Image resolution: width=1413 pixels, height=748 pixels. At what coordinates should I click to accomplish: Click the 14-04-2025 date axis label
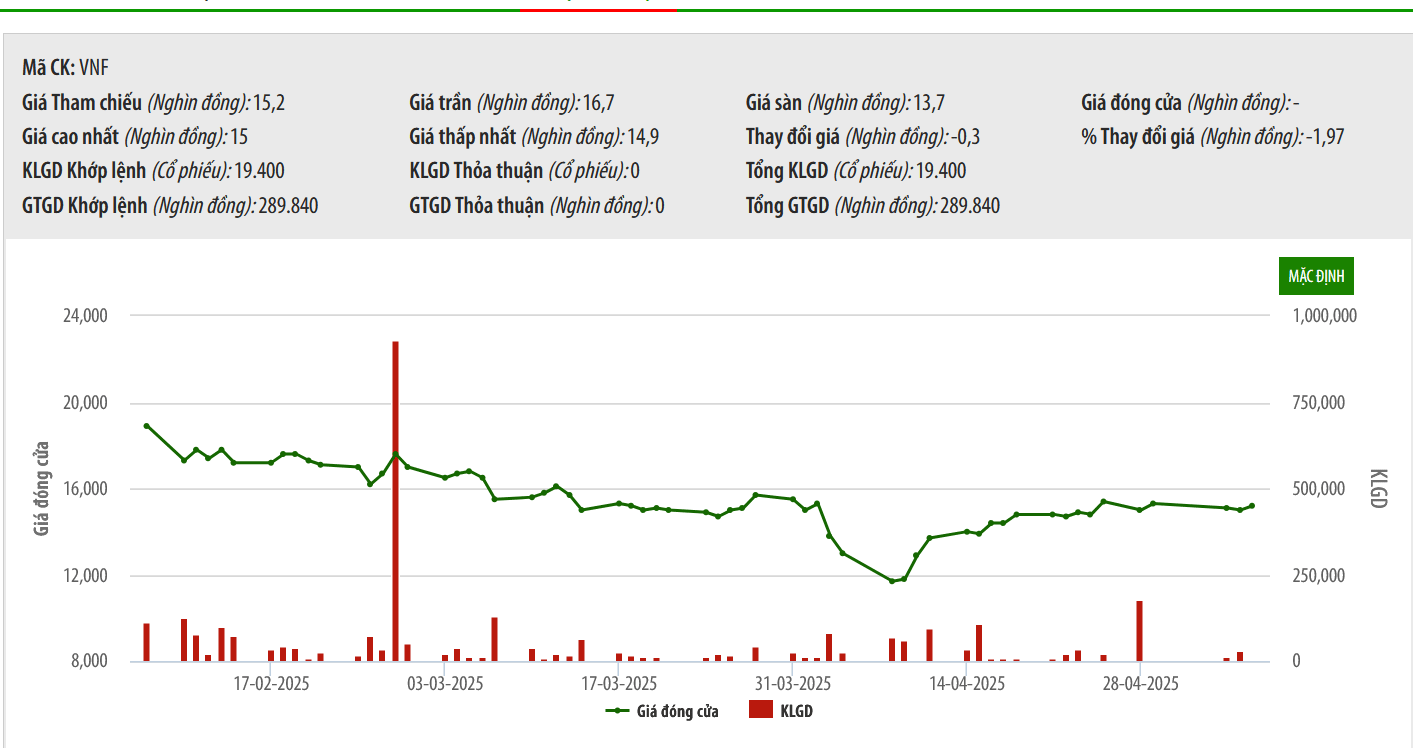pyautogui.click(x=967, y=684)
